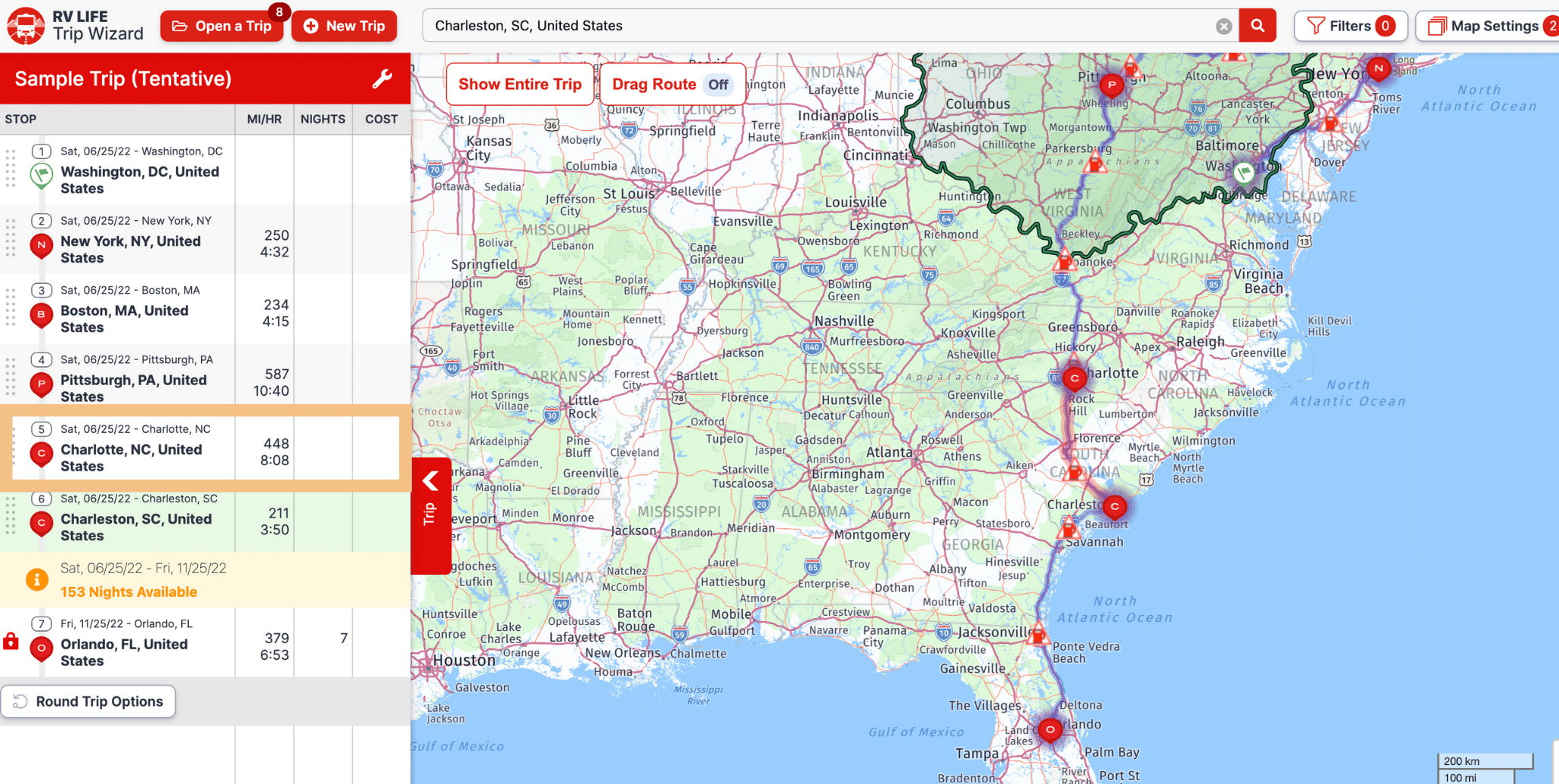The height and width of the screenshot is (784, 1559).
Task: Click Open a Trip button
Action: pyautogui.click(x=222, y=26)
